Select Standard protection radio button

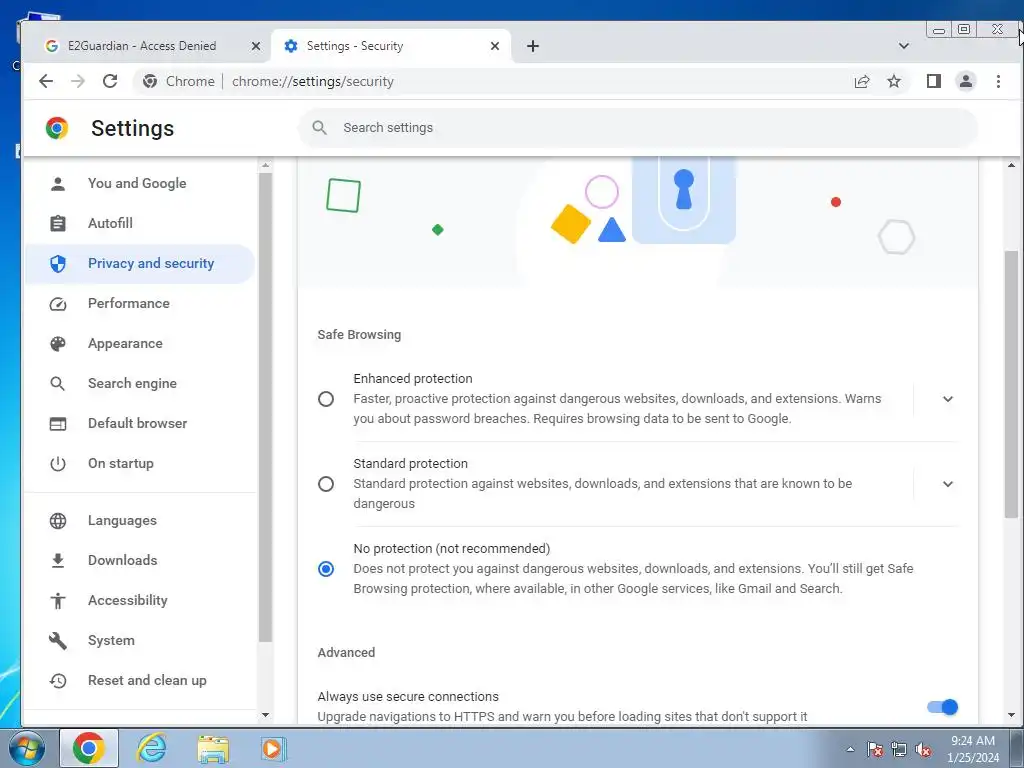click(x=326, y=484)
